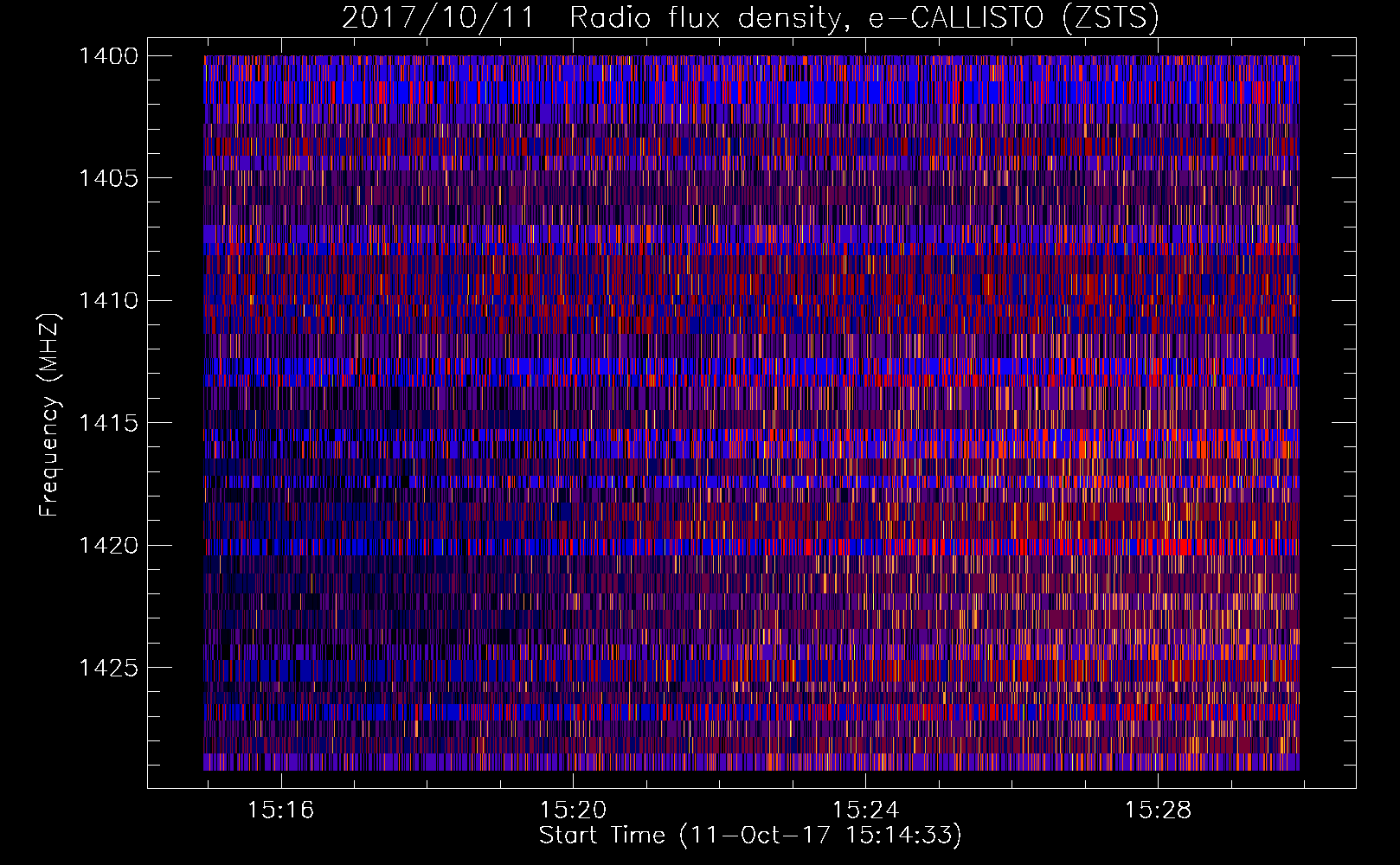The height and width of the screenshot is (865, 1400).
Task: Click the 15:20 time tick label
Action: (x=573, y=811)
